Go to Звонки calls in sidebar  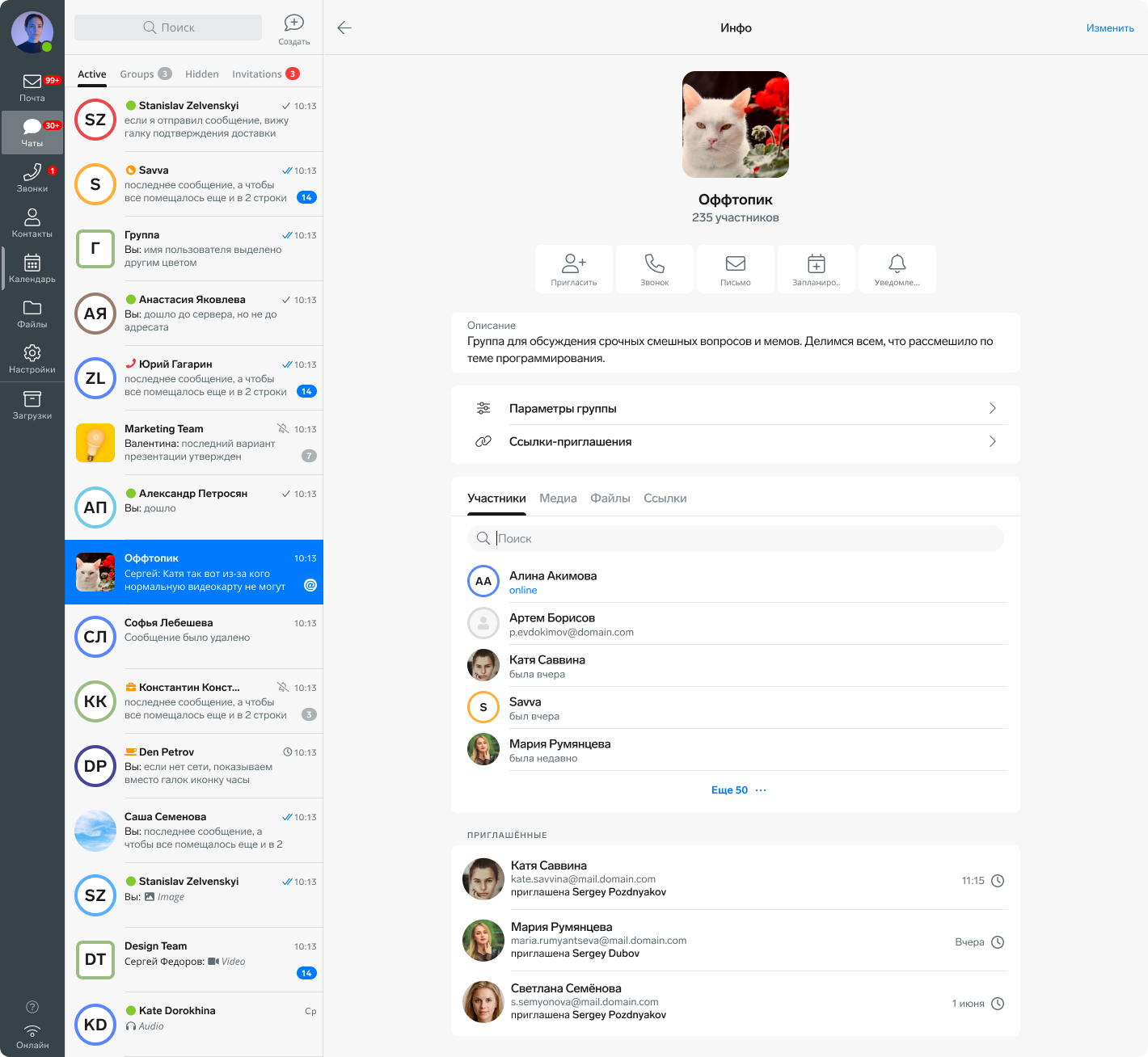point(32,178)
